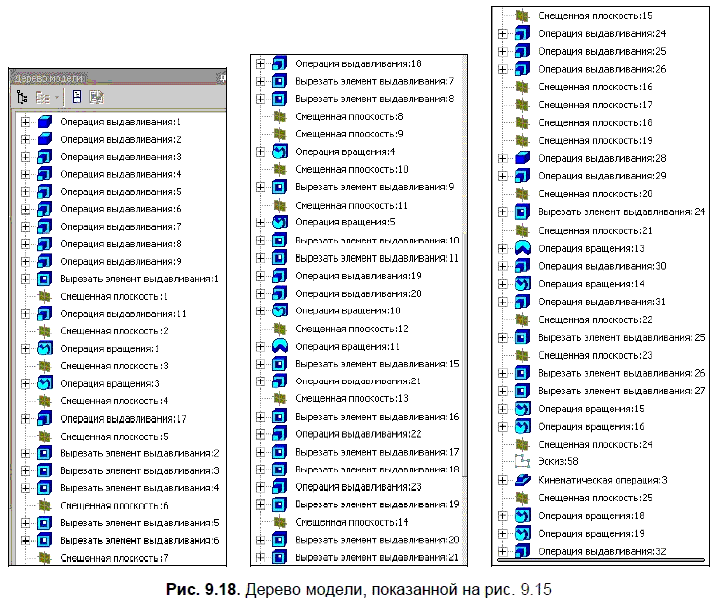Select row 'Смещенная плоскость:19'

point(595,140)
